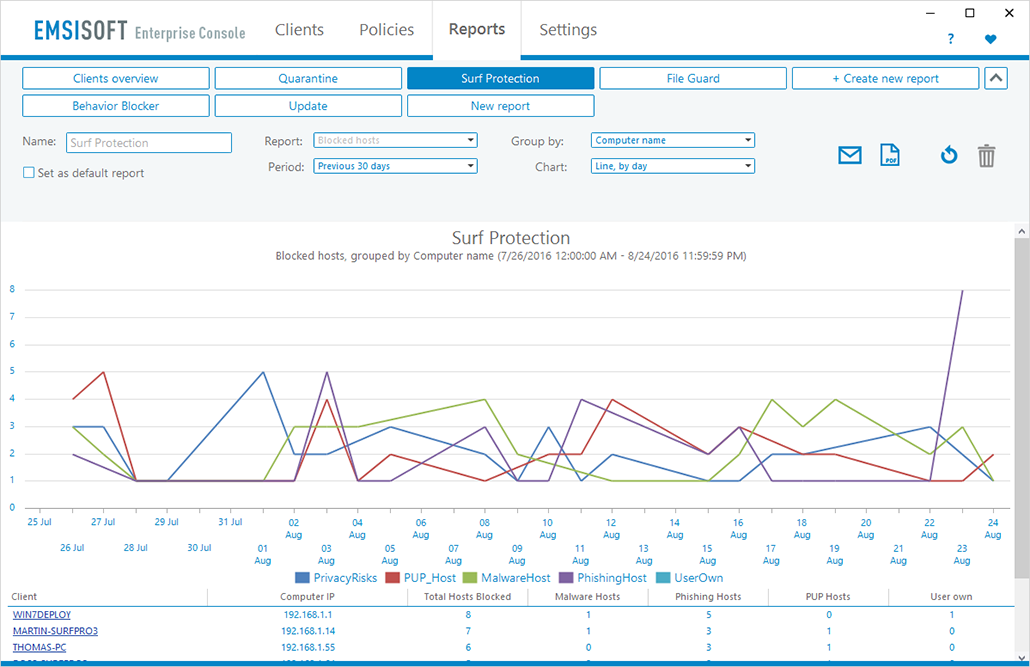Open the WIN7DEPLOY client link
The image size is (1030, 667).
point(42,614)
